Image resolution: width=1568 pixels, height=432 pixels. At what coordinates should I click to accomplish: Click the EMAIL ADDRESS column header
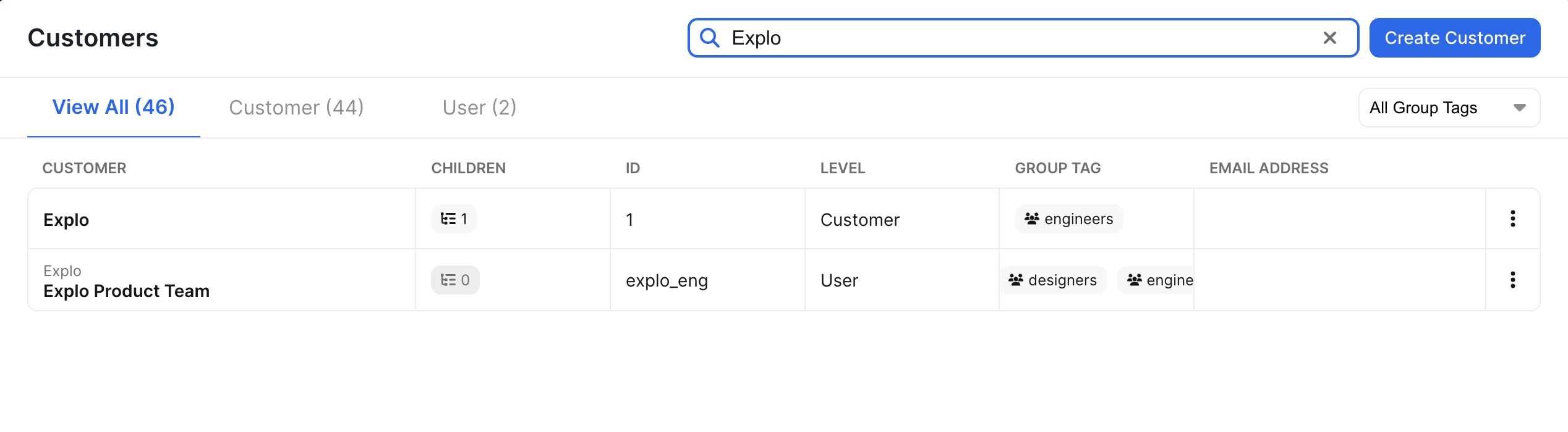tap(1269, 168)
